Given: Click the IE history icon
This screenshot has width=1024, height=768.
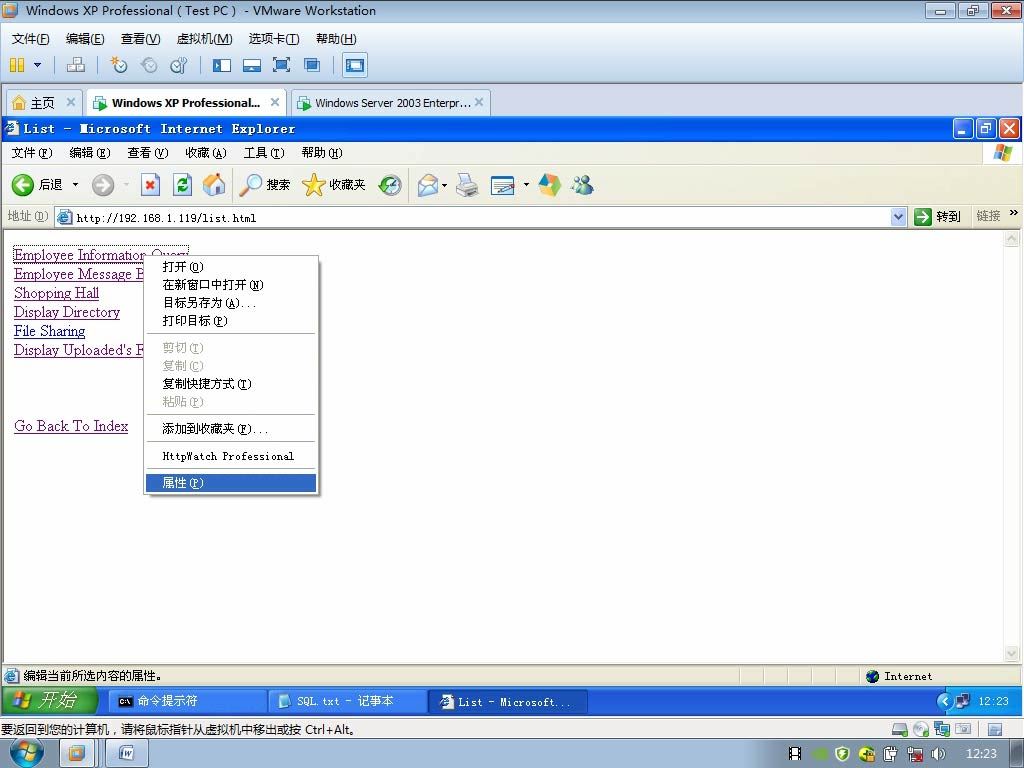Looking at the screenshot, I should [x=390, y=185].
